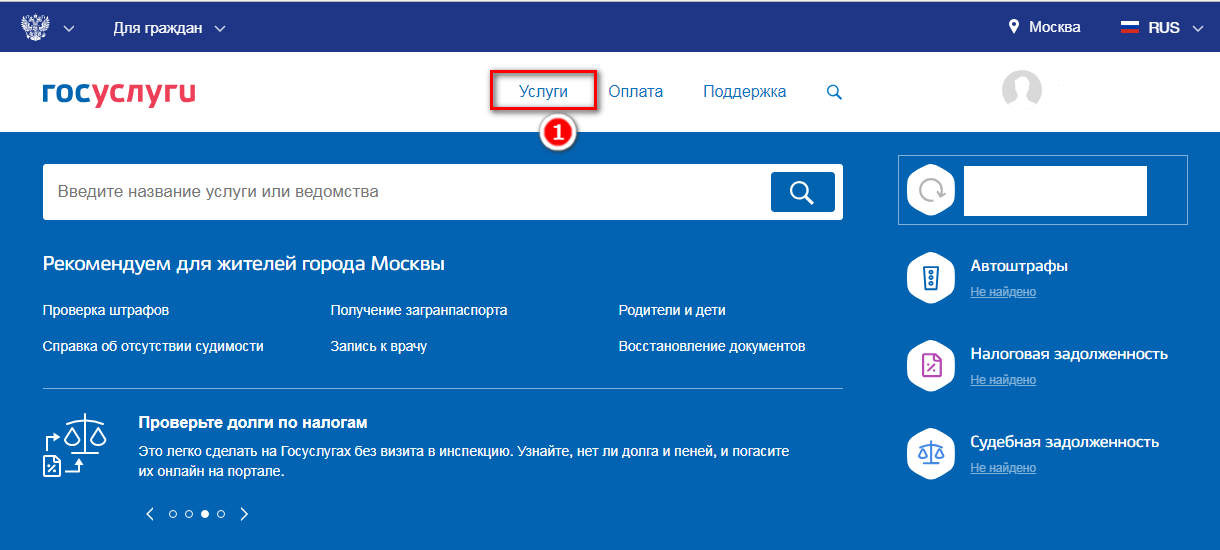Select the fourth carousel dot
This screenshot has width=1220, height=550.
coord(221,514)
